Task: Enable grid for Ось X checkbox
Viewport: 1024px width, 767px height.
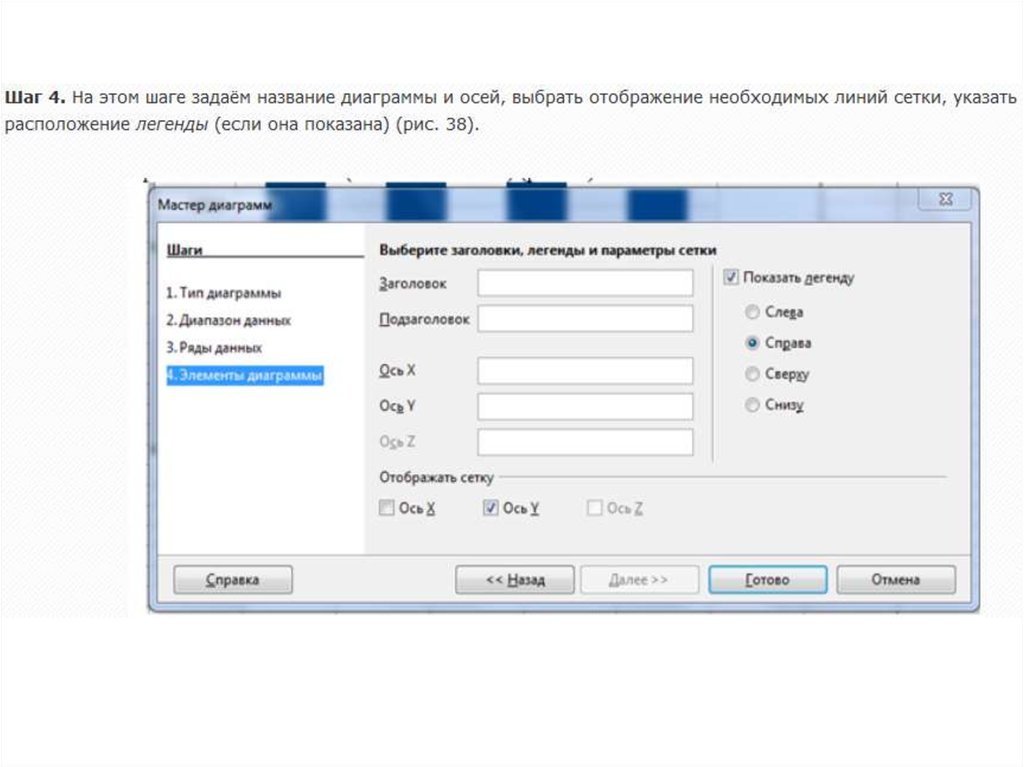Action: click(387, 508)
